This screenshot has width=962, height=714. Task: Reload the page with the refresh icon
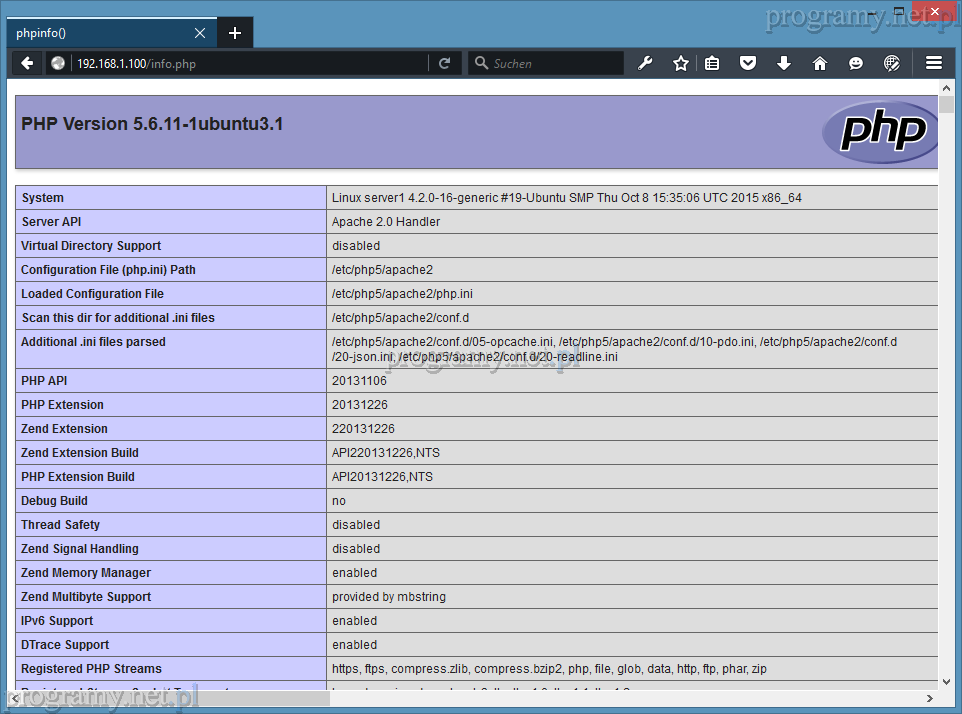tap(444, 63)
